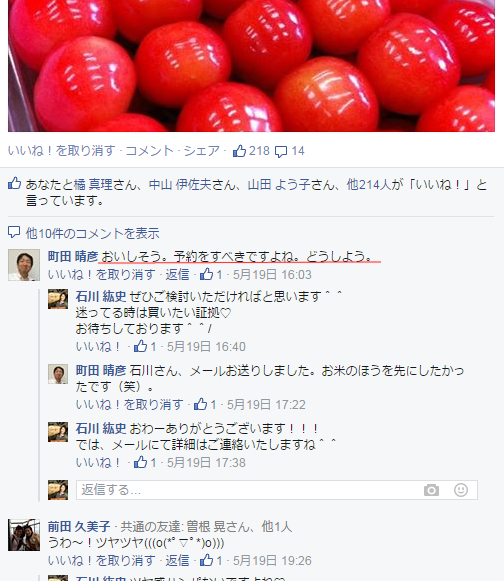Image resolution: width=504 pixels, height=581 pixels.
Task: Click the camera icon in the reply box
Action: 431,490
